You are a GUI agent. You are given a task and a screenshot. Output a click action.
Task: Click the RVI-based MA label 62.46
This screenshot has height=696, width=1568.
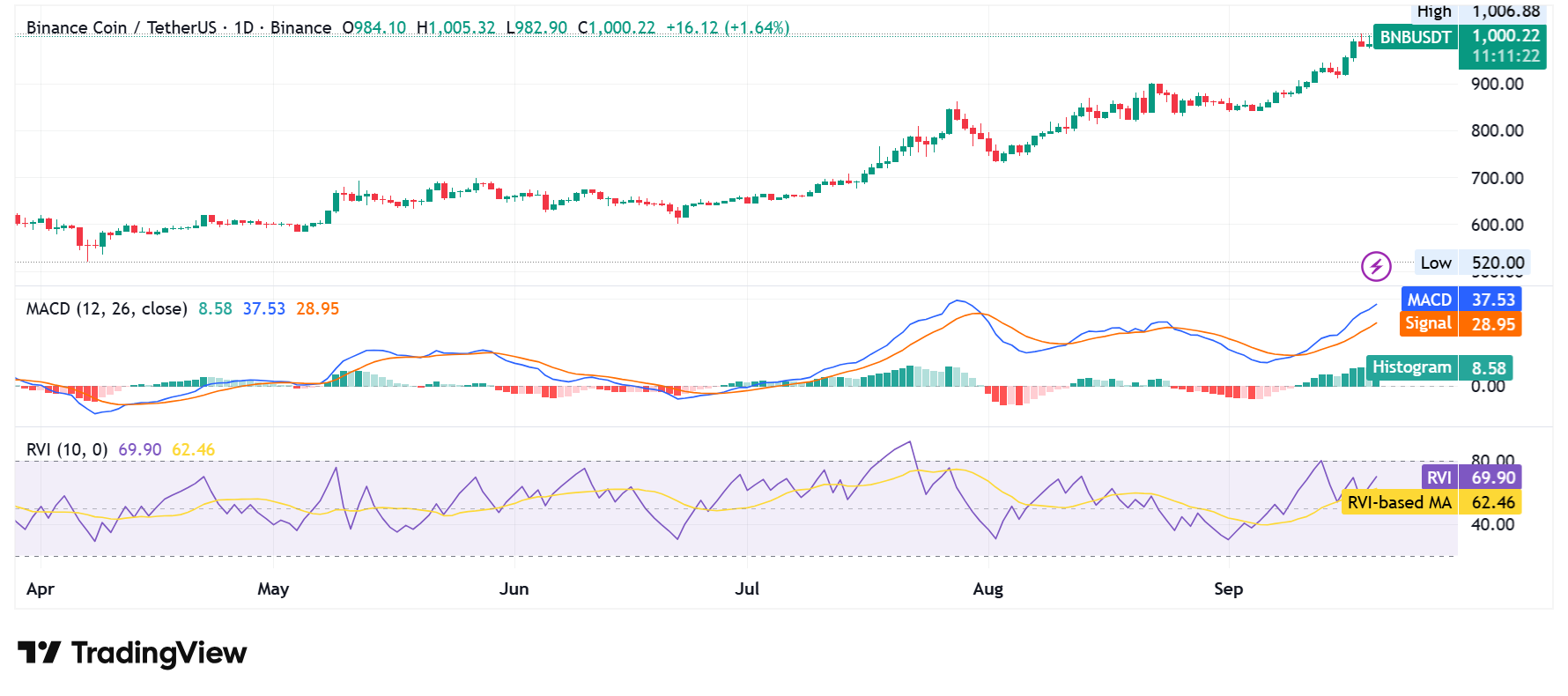(x=1431, y=502)
